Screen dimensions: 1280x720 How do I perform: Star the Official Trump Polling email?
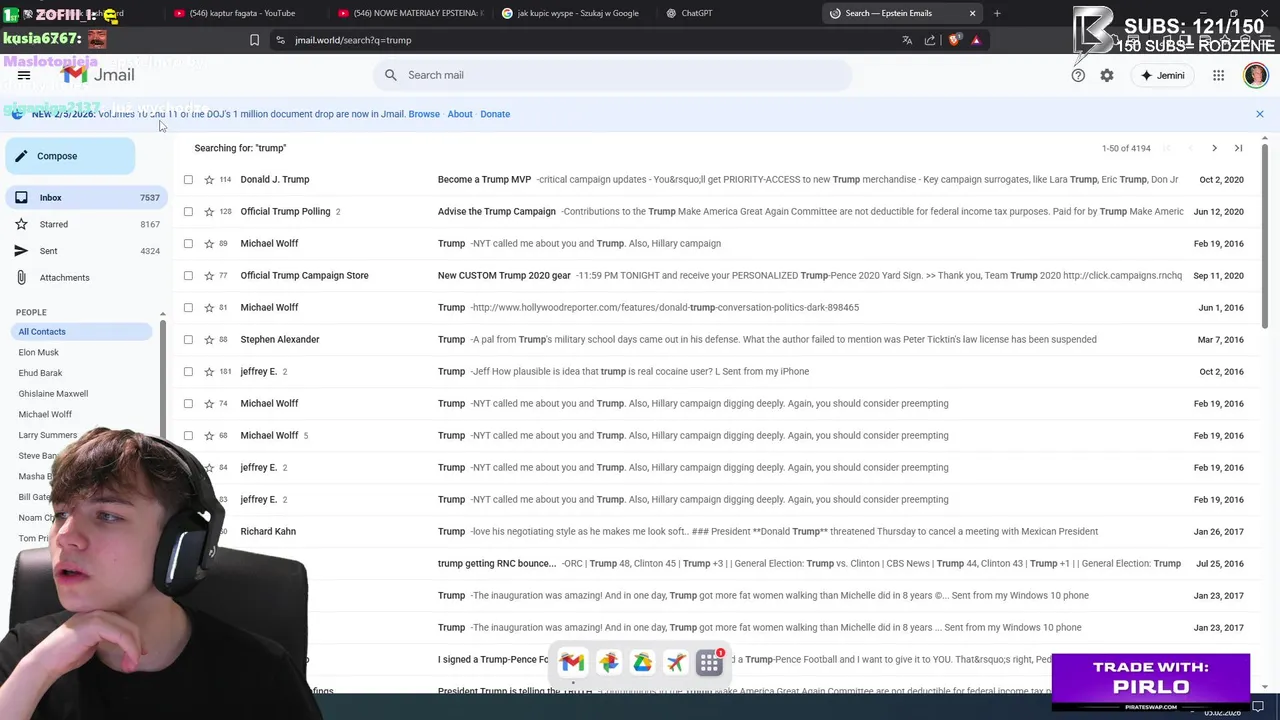point(209,212)
